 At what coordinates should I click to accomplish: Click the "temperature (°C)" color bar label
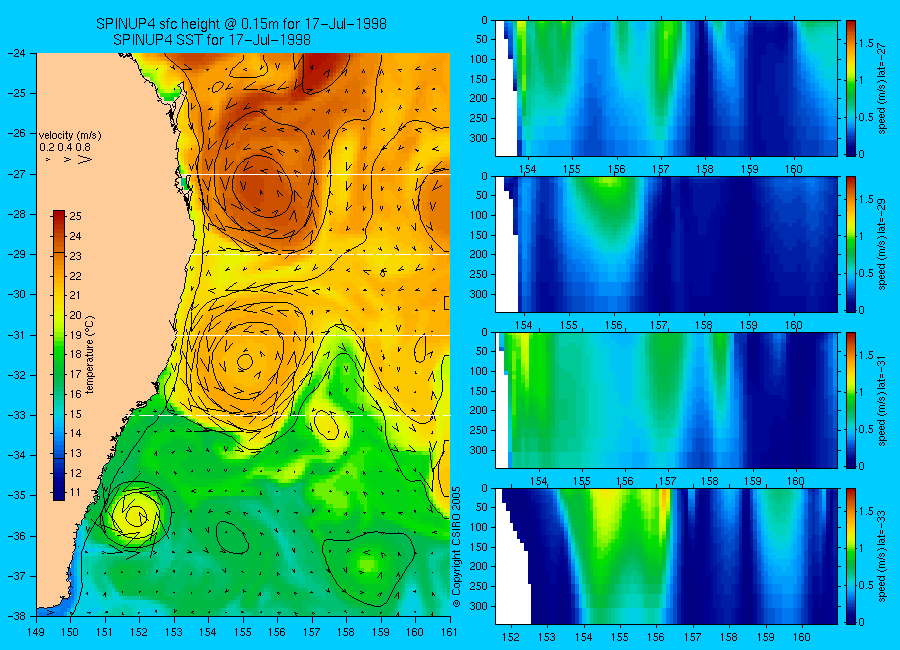pos(90,355)
